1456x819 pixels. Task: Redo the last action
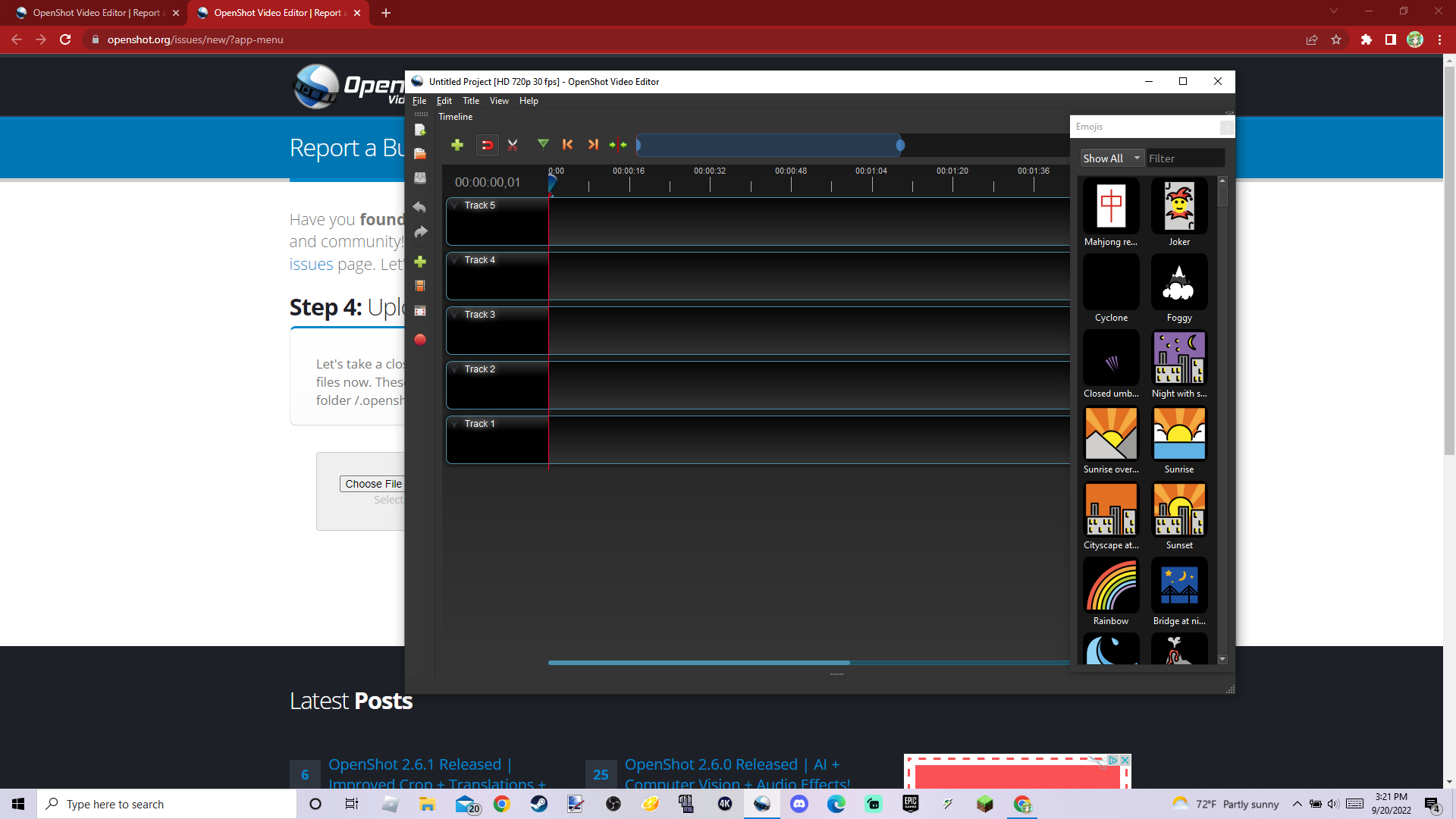(420, 232)
